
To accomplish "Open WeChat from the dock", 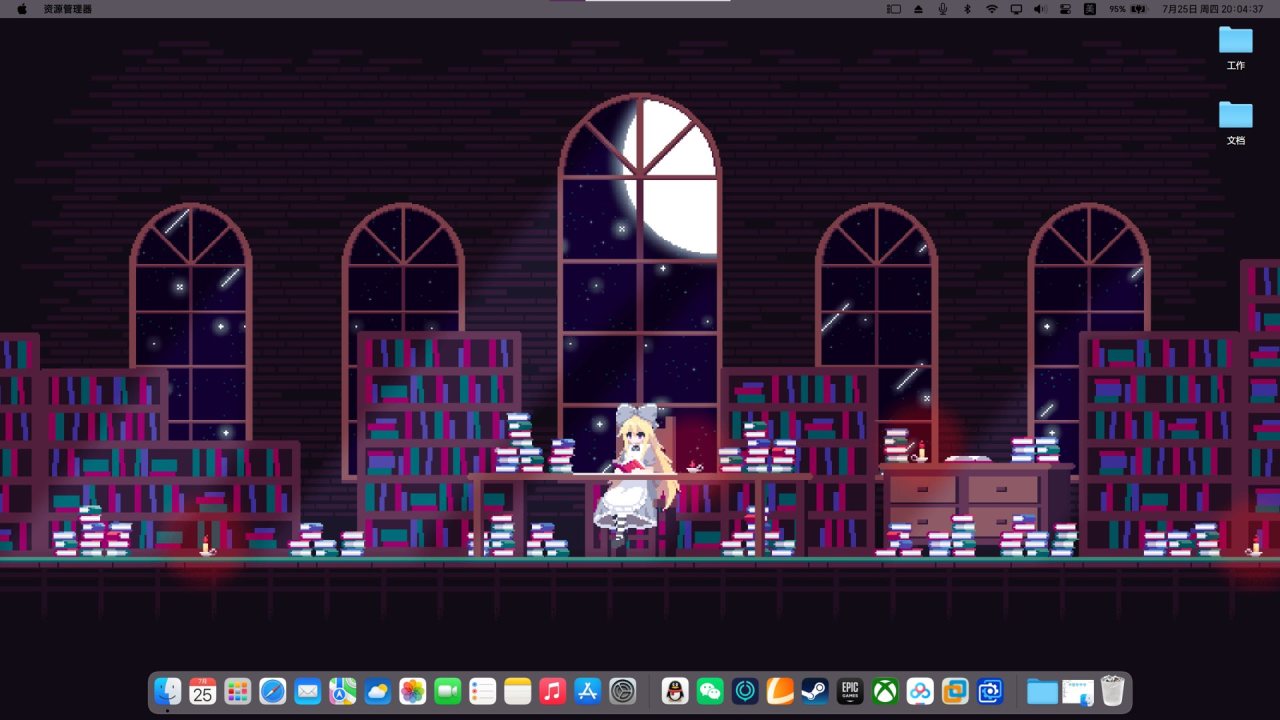I will pyautogui.click(x=710, y=691).
